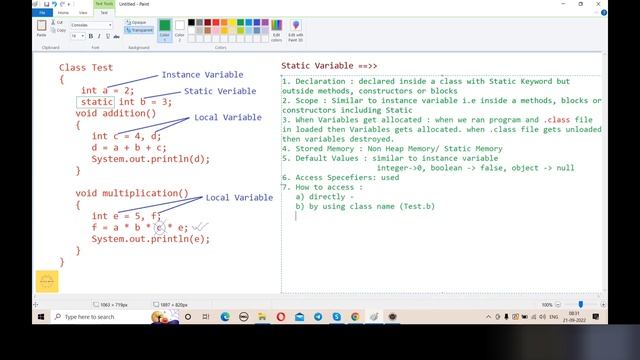
Task: Click the ENG language indicator
Action: tap(554, 317)
